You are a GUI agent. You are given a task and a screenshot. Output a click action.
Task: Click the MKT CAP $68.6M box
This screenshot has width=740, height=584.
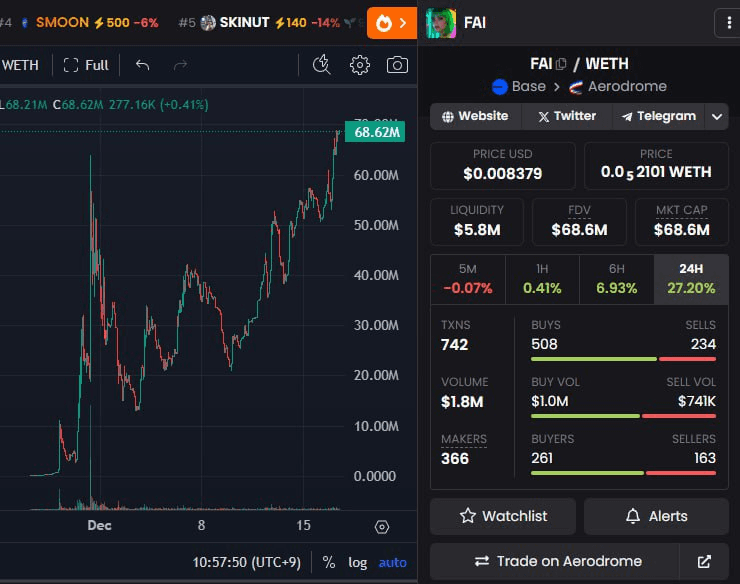tap(681, 221)
